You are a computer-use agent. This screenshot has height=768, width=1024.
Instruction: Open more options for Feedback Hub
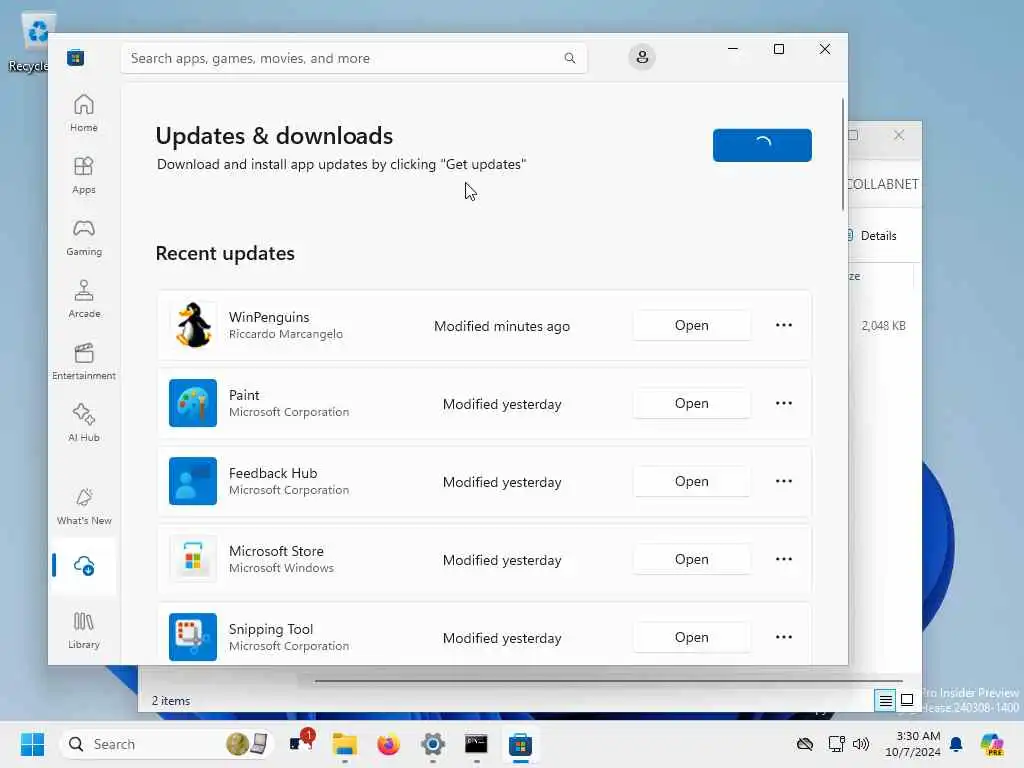point(784,481)
